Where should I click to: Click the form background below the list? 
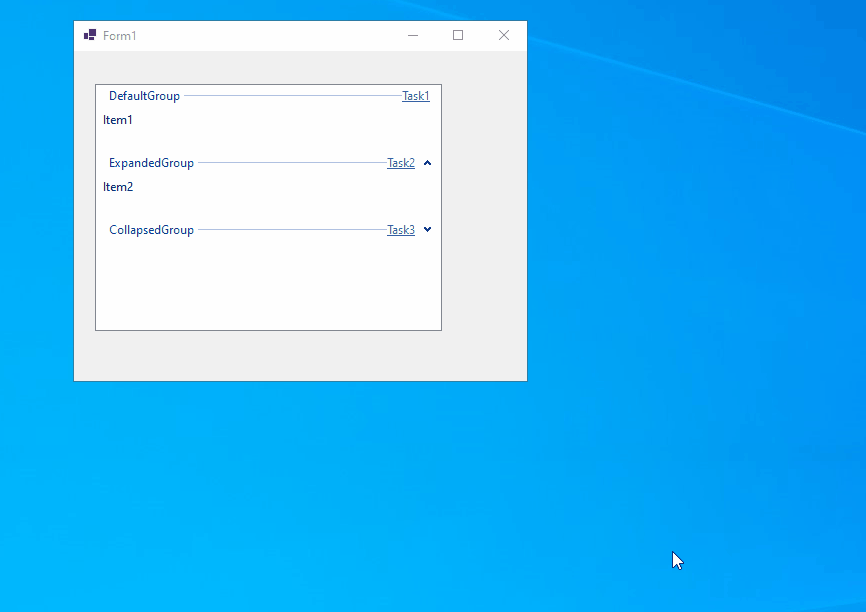click(300, 355)
